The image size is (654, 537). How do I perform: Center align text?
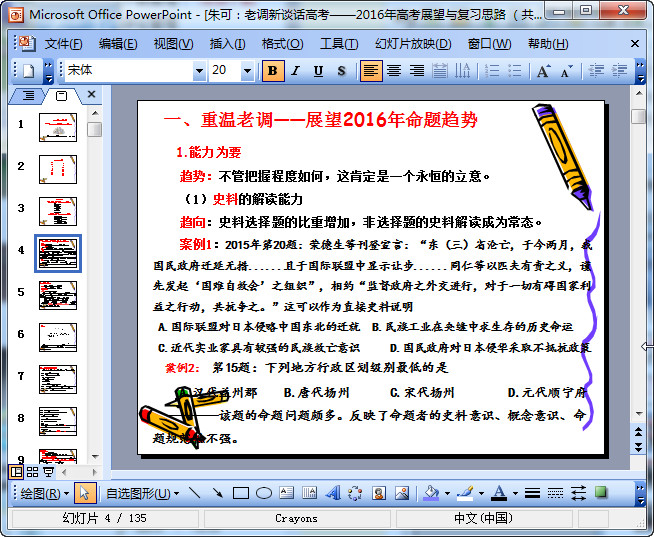pos(394,71)
